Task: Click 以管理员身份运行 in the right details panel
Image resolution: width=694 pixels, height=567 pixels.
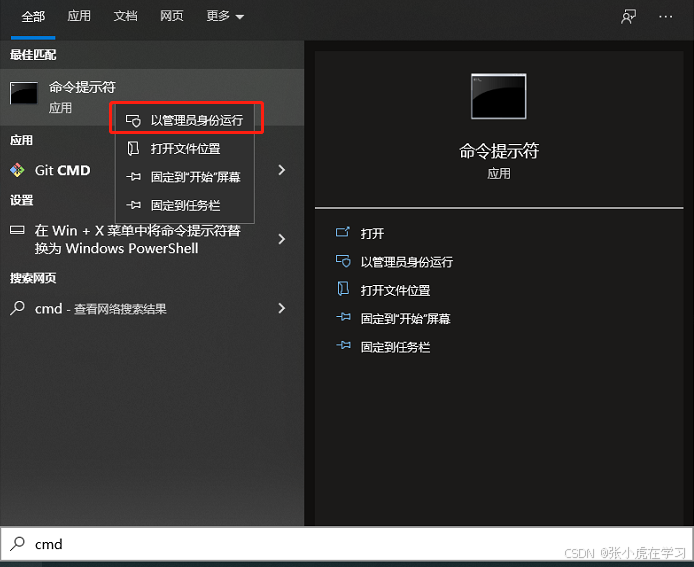Action: click(x=406, y=262)
